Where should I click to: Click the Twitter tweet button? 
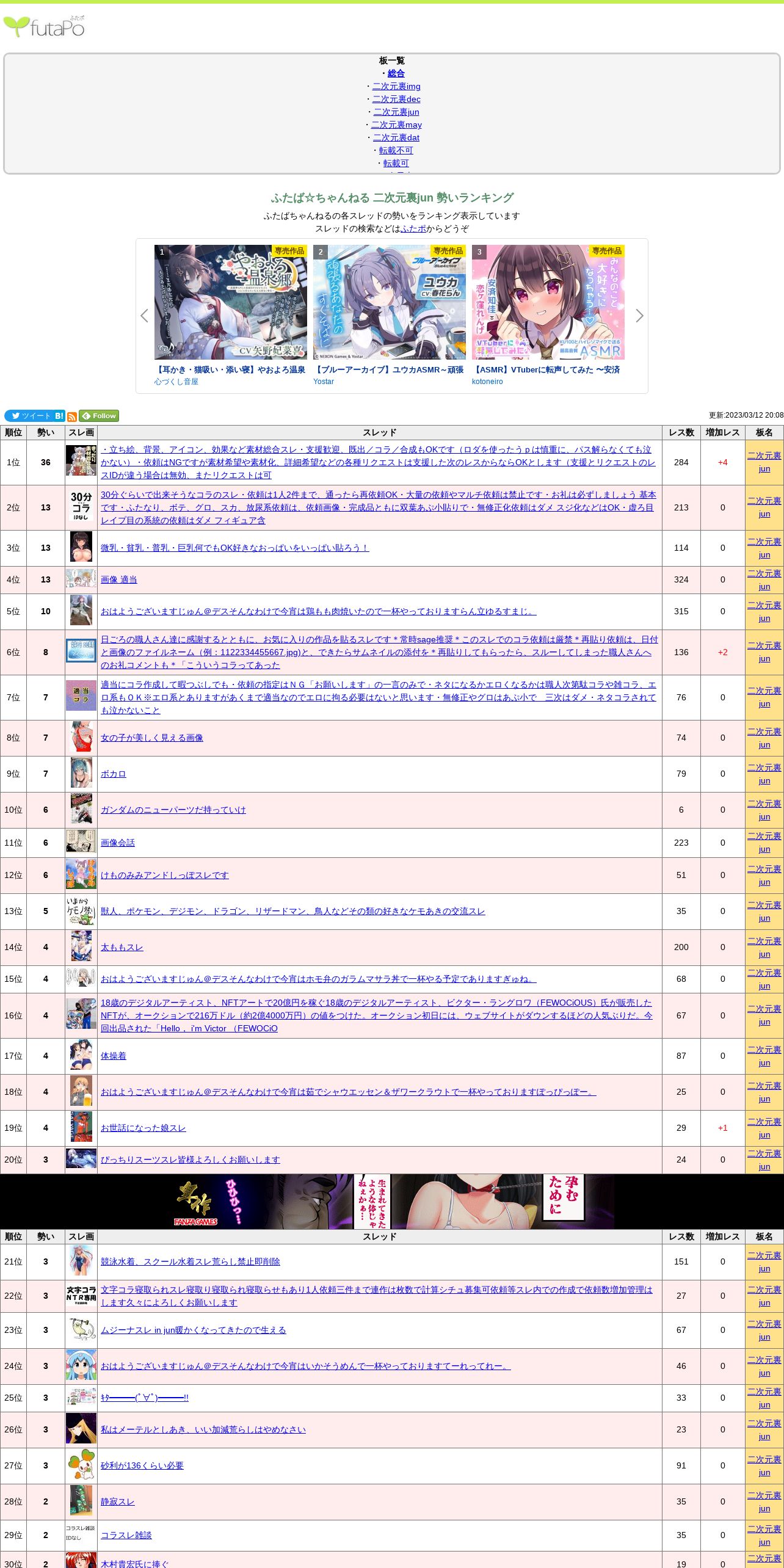click(x=29, y=416)
